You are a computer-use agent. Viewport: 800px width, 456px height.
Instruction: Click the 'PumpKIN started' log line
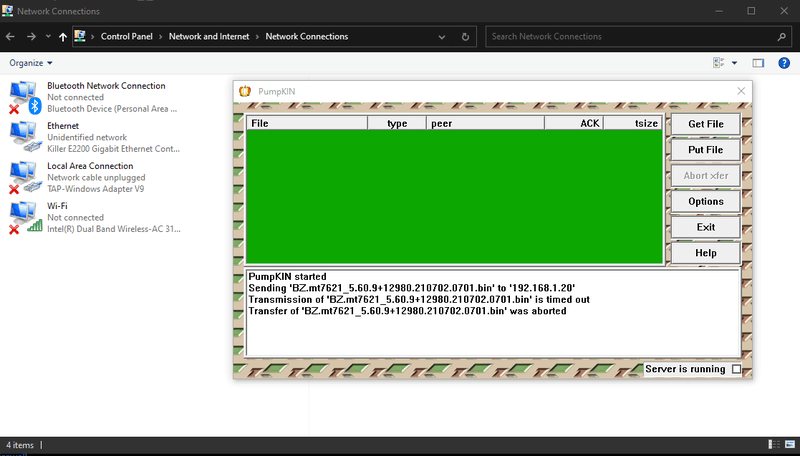pos(287,276)
